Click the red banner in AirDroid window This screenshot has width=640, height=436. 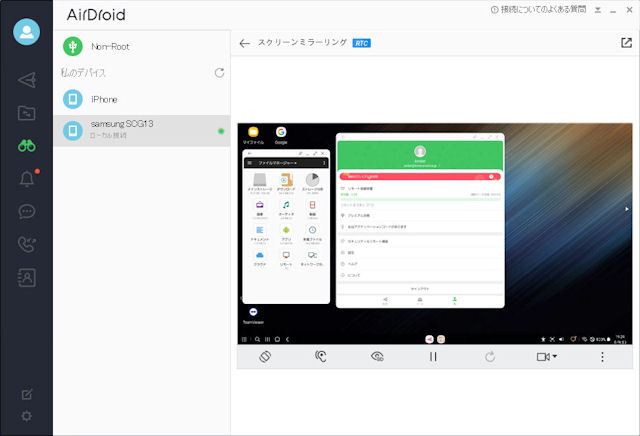(x=420, y=176)
